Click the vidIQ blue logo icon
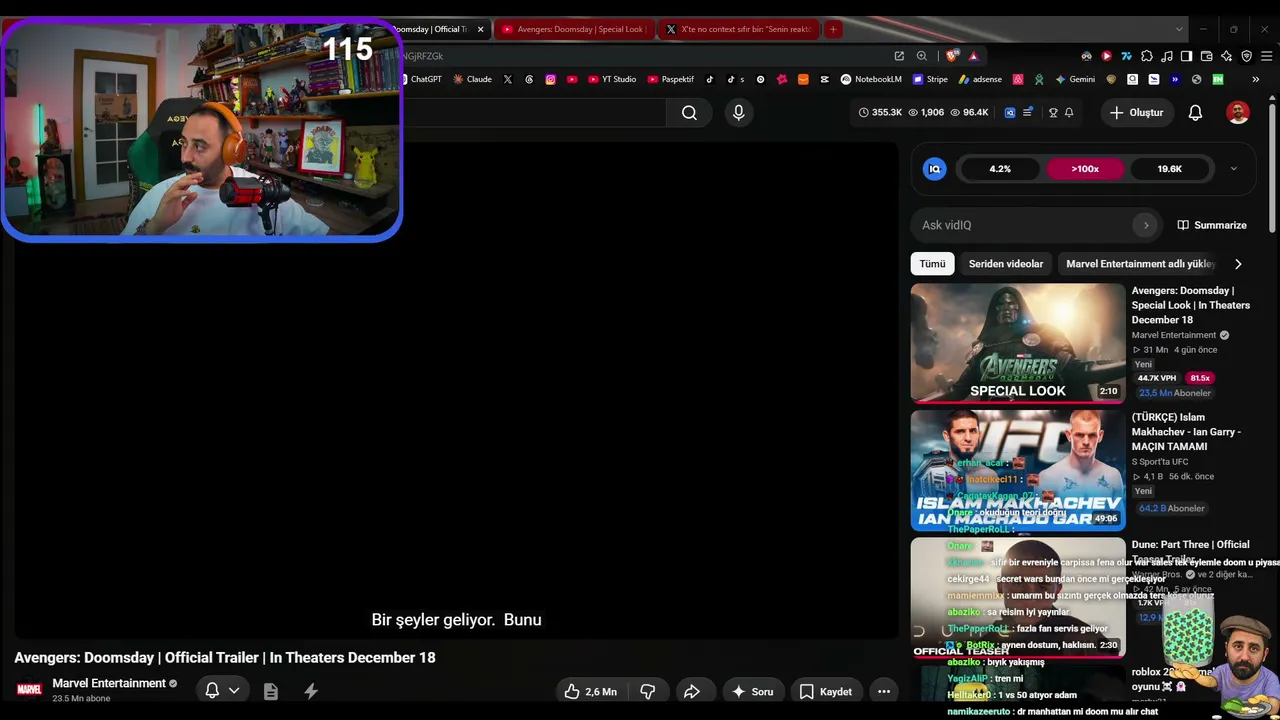Screen dimensions: 1280x720 pyautogui.click(x=935, y=169)
